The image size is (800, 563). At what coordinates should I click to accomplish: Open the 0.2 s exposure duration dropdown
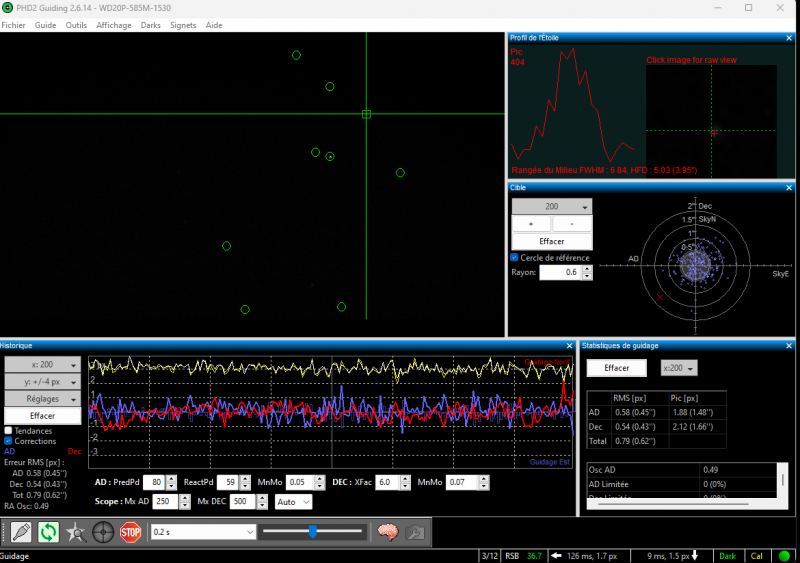pos(203,532)
